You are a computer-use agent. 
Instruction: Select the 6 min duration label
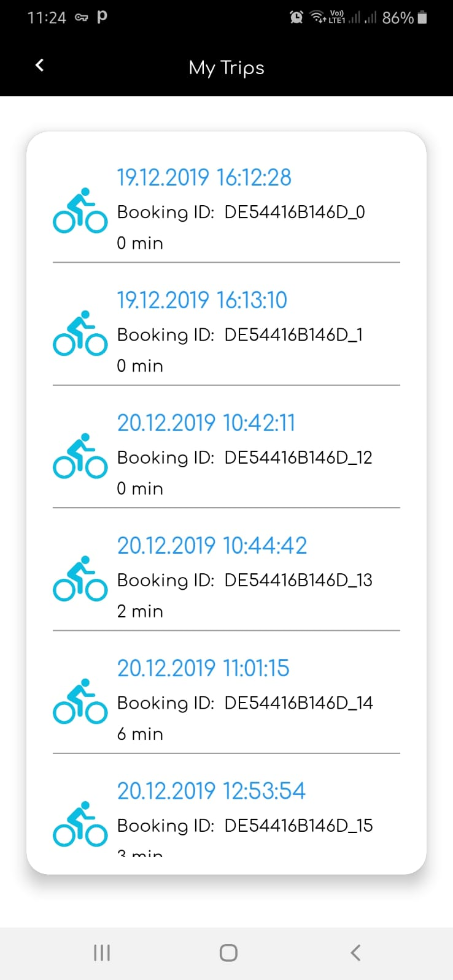point(140,734)
